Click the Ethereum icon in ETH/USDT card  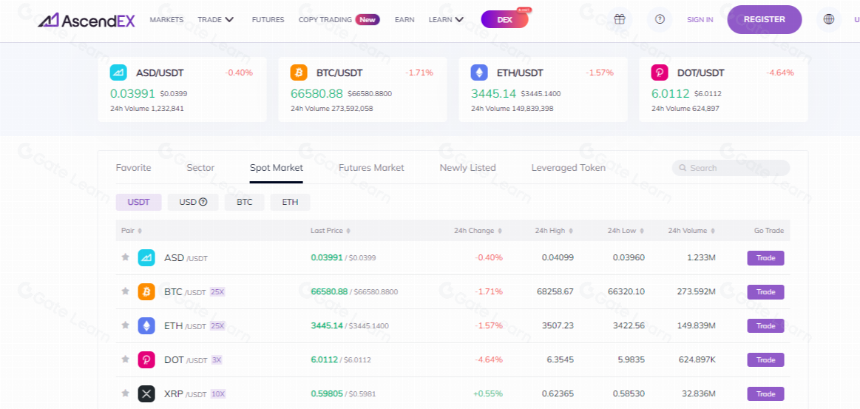tap(479, 73)
